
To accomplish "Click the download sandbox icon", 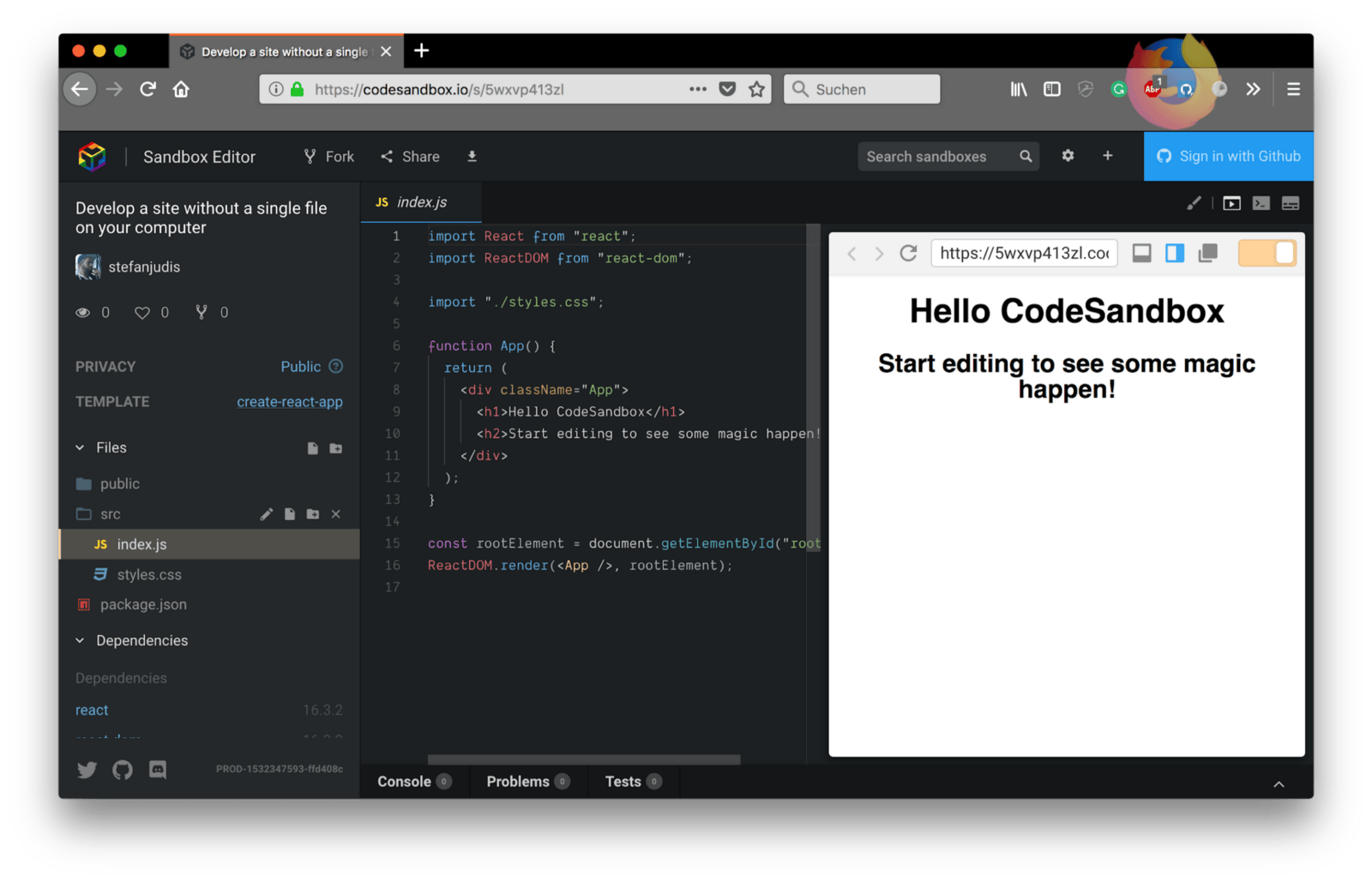I will [472, 156].
